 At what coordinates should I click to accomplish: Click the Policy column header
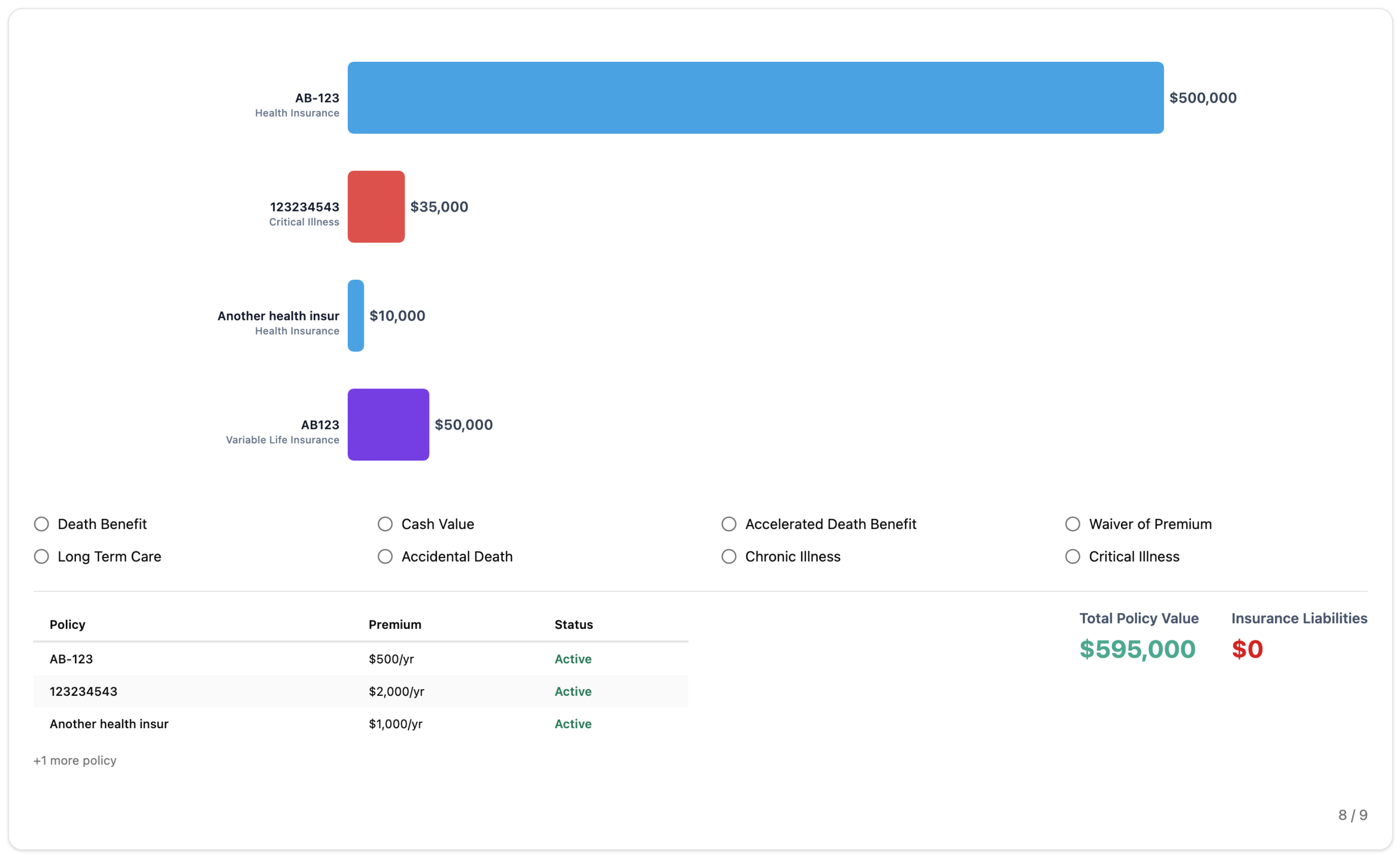pos(67,624)
